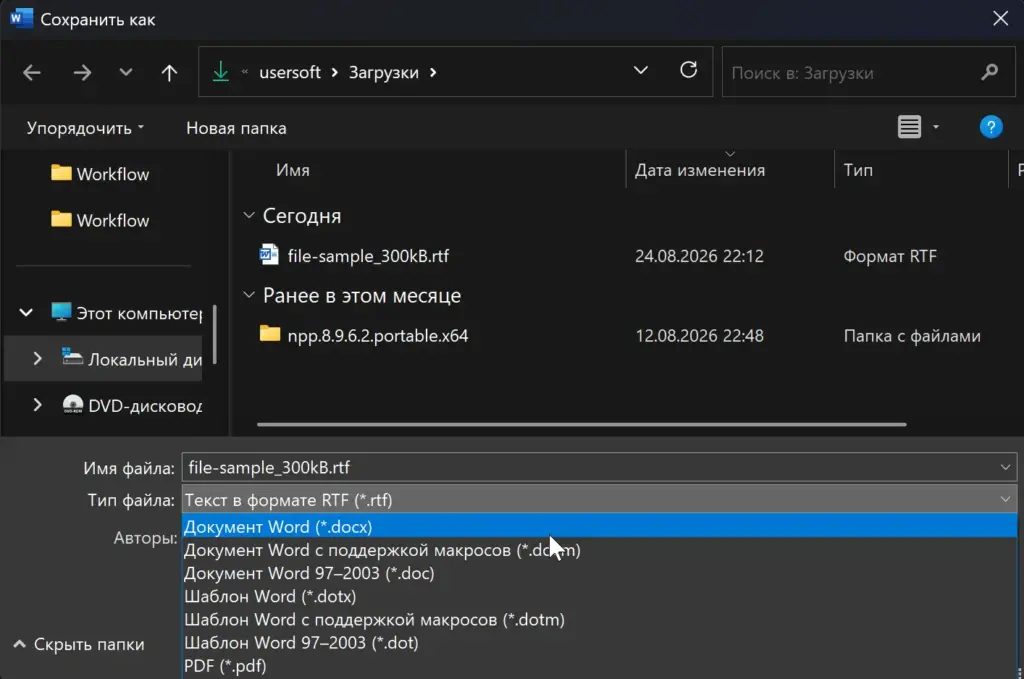Choose Шаблон Word с поддержкой макросов (*.dotm)
The width and height of the screenshot is (1024, 679).
(x=599, y=620)
